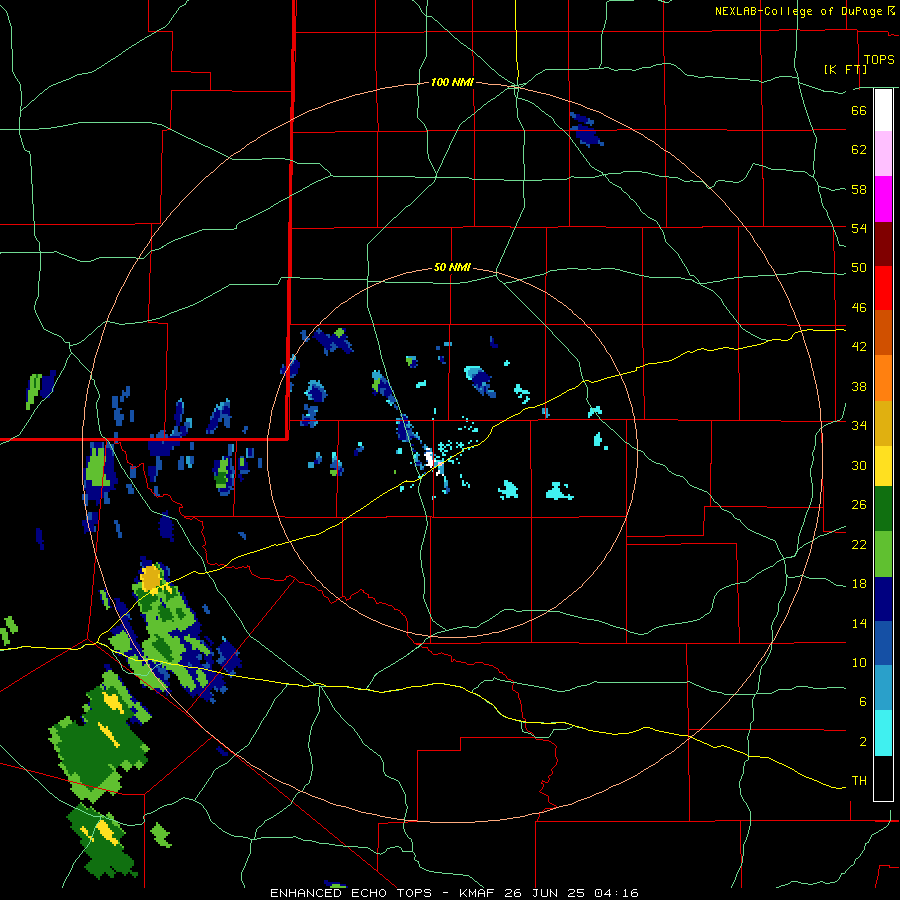
Task: Click the "66" legend value
Action: [x=859, y=110]
